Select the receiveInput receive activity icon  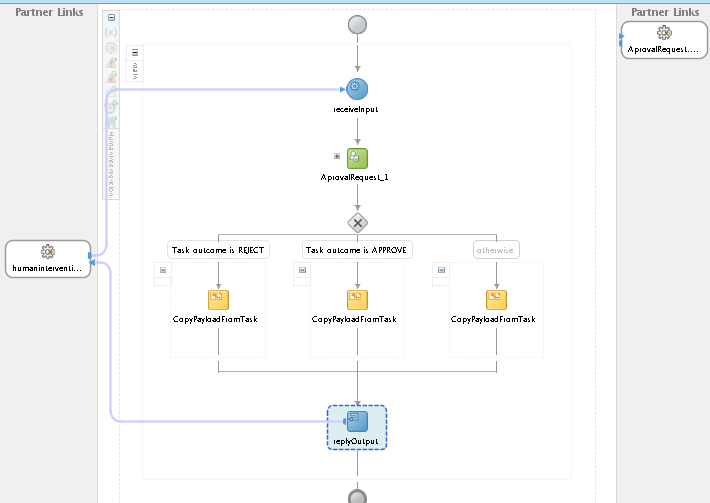pos(357,89)
